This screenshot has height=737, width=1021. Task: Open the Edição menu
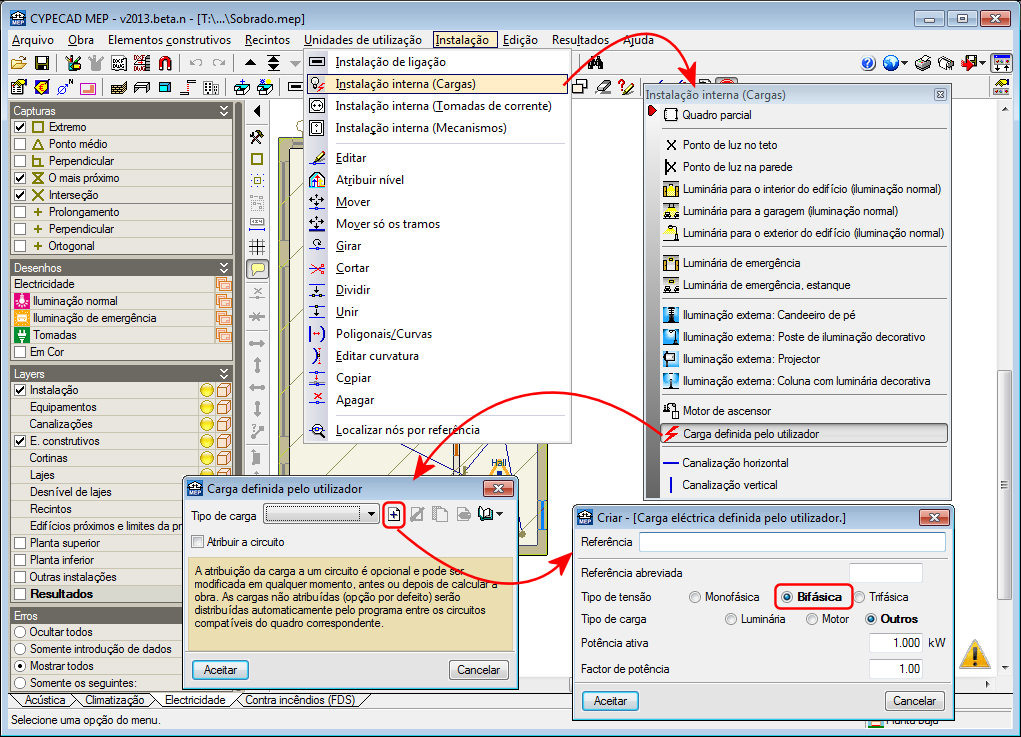pyautogui.click(x=520, y=40)
